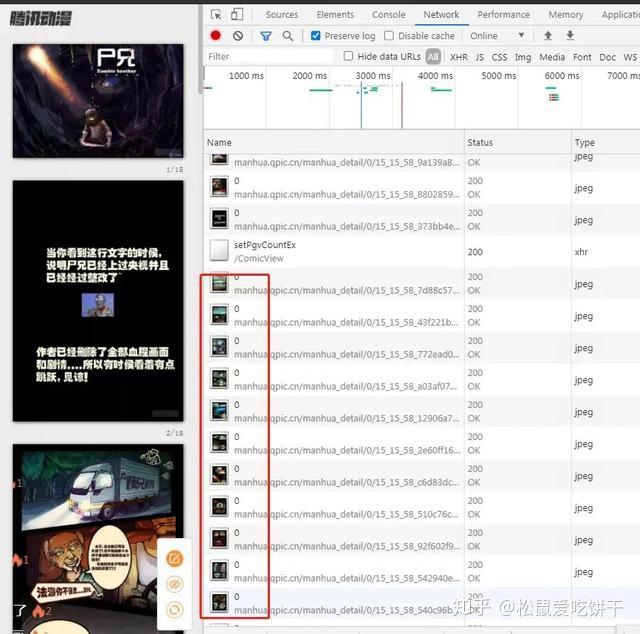The width and height of the screenshot is (640, 634).
Task: Select request ending 15_15_58_510c76c
Action: coord(422,507)
